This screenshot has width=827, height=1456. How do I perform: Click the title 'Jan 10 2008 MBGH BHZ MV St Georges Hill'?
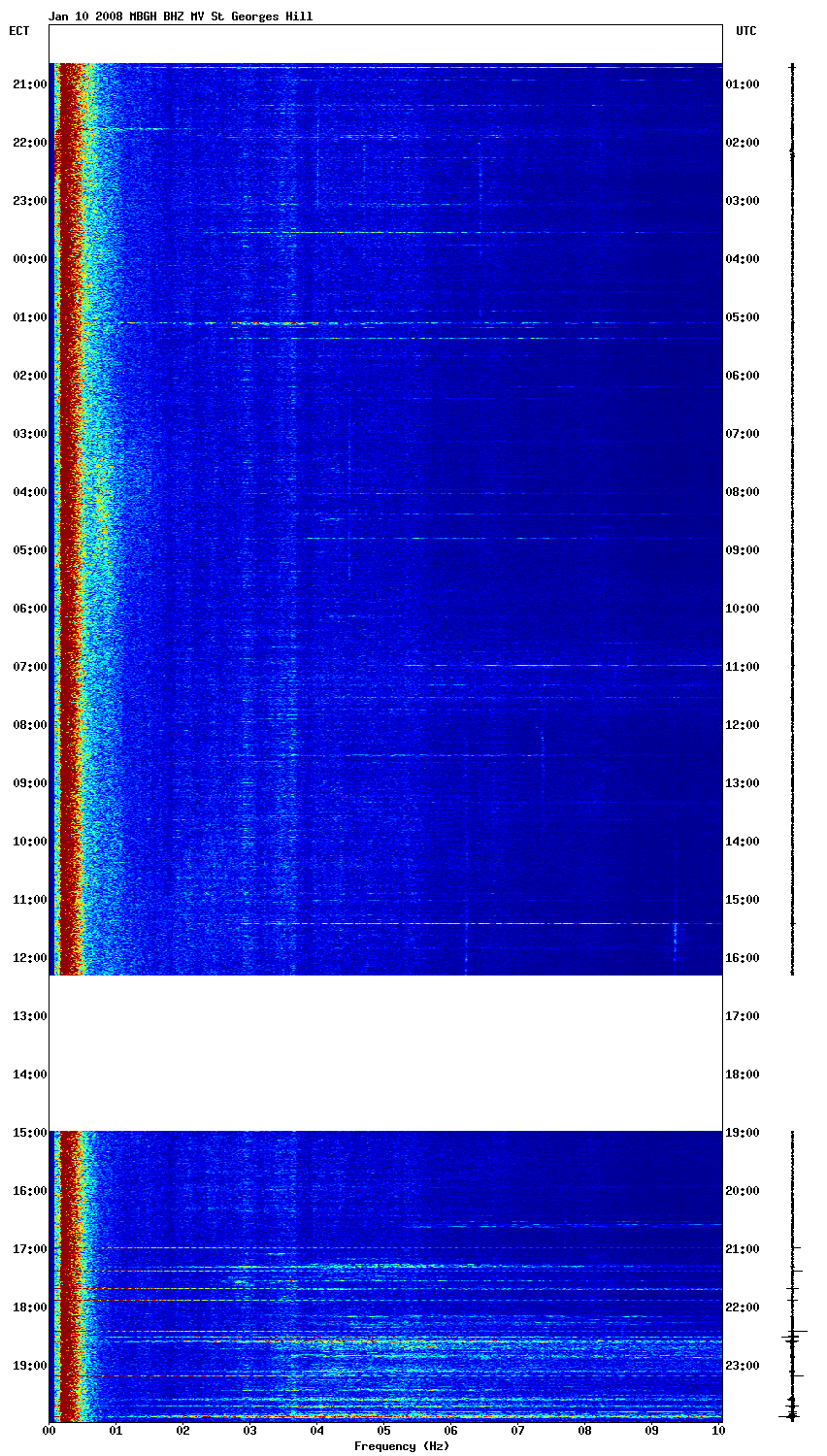pos(181,17)
